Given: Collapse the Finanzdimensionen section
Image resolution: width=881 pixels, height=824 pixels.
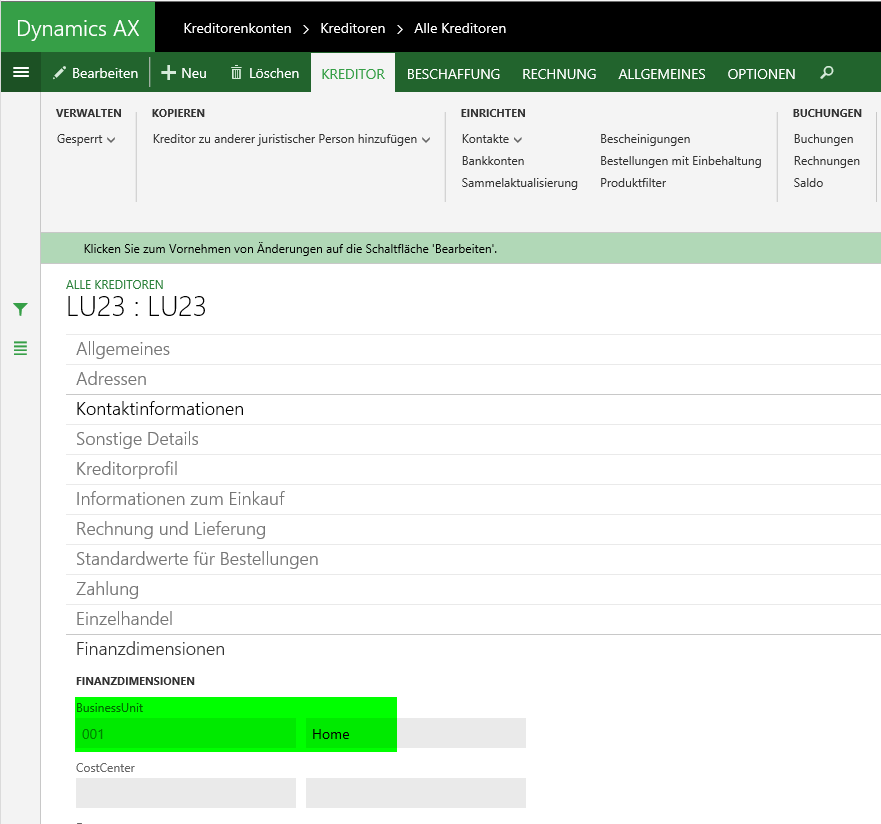Looking at the screenshot, I should pos(150,649).
